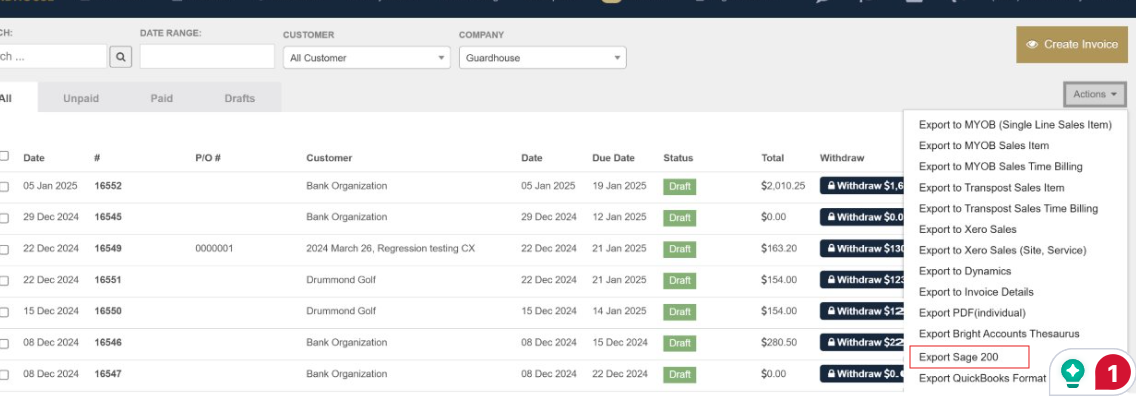Tick the checkbox for invoice 16552
Screen dimensions: 1136x398
pos(4,186)
